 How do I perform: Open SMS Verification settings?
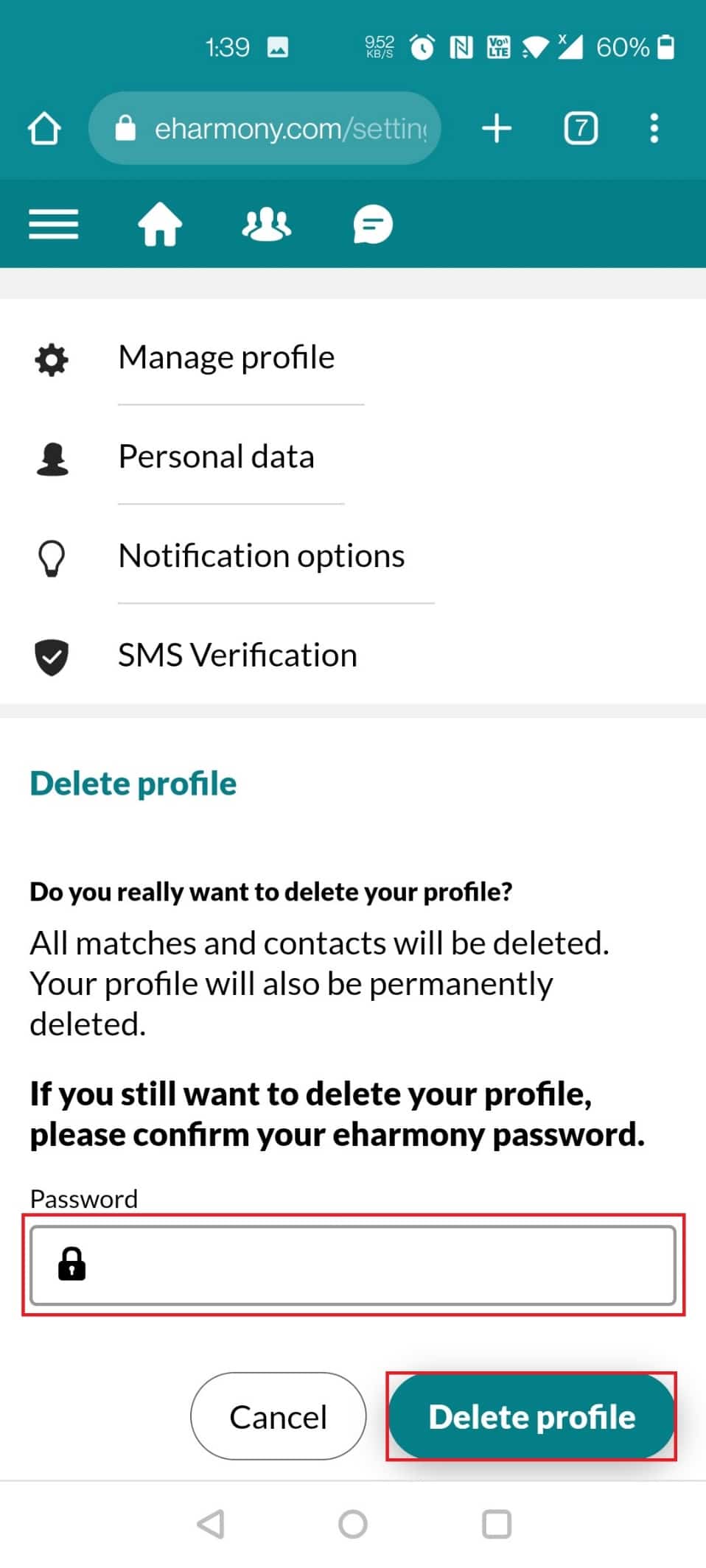pos(237,655)
